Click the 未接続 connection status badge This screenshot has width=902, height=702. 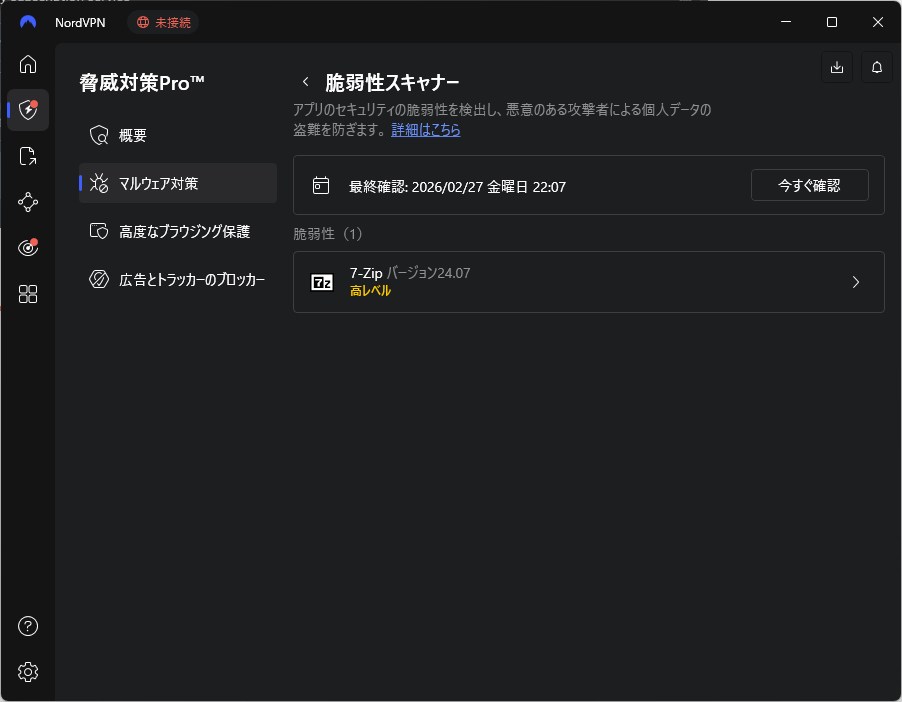(x=163, y=22)
